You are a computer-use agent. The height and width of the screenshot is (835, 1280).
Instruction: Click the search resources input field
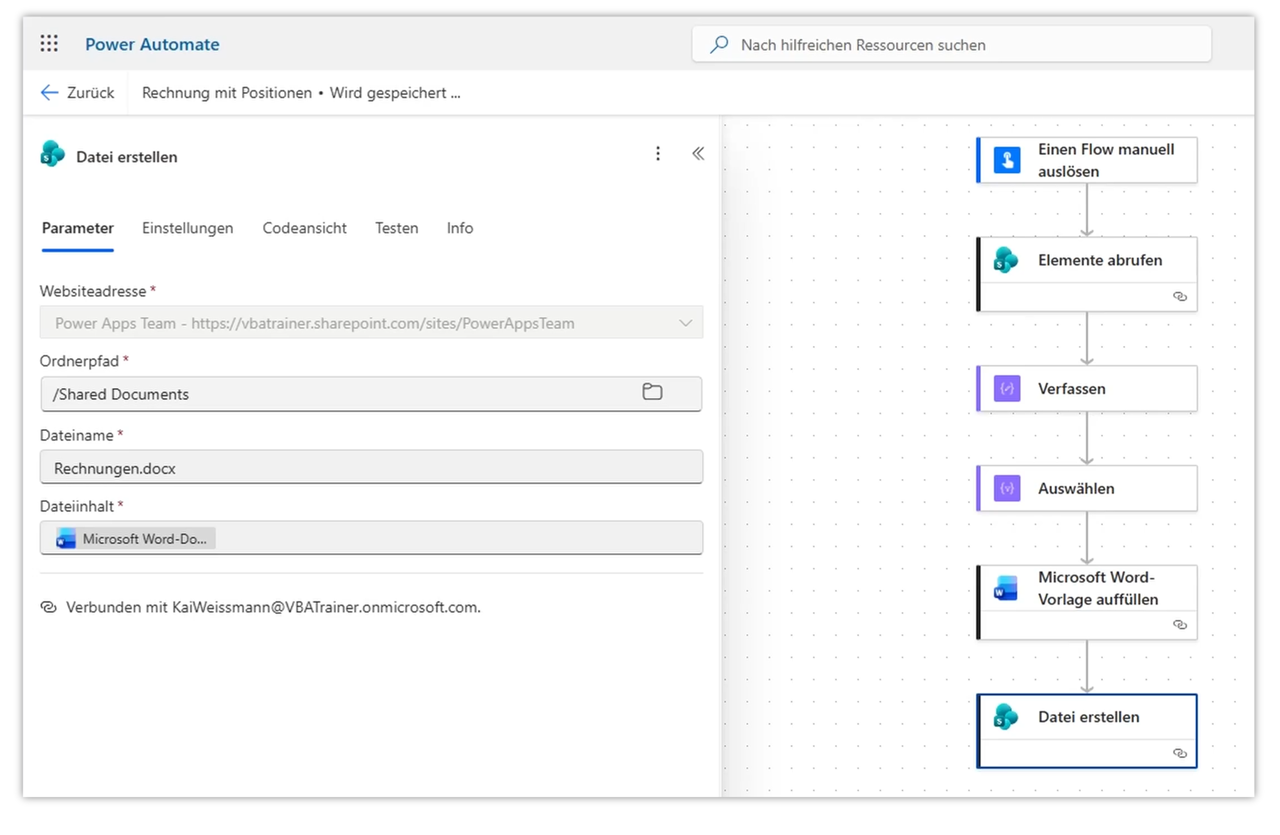coord(952,45)
